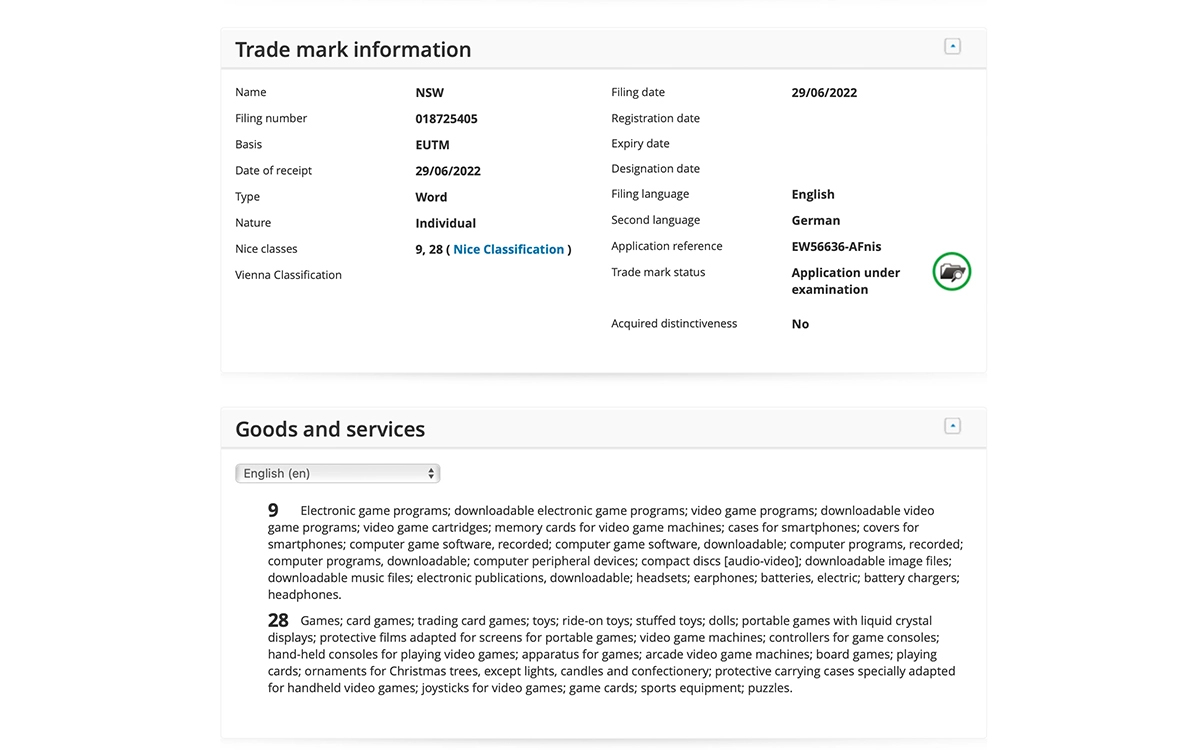Click the class 9 number heading

273,510
